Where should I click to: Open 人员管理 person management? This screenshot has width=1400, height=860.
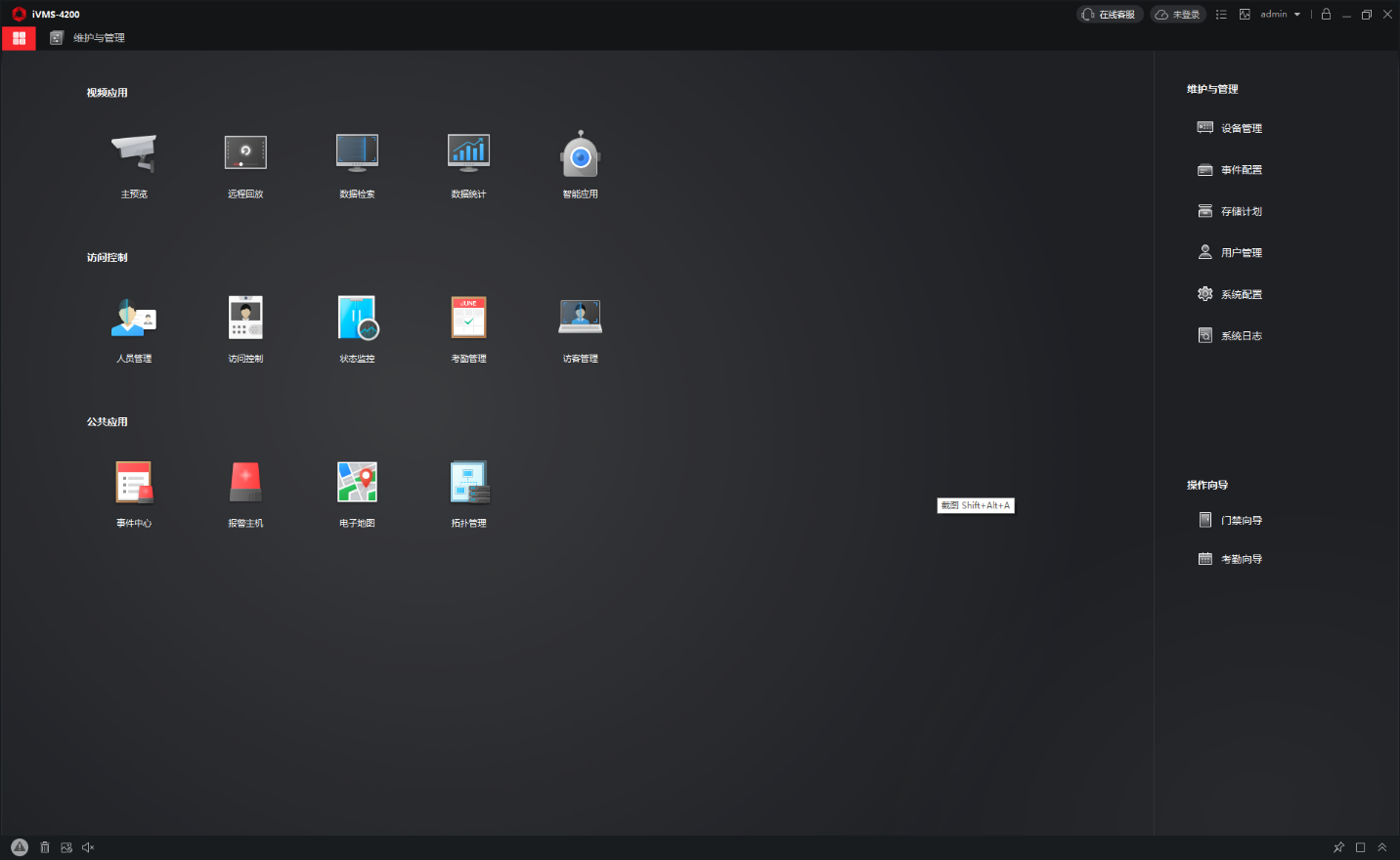[134, 319]
